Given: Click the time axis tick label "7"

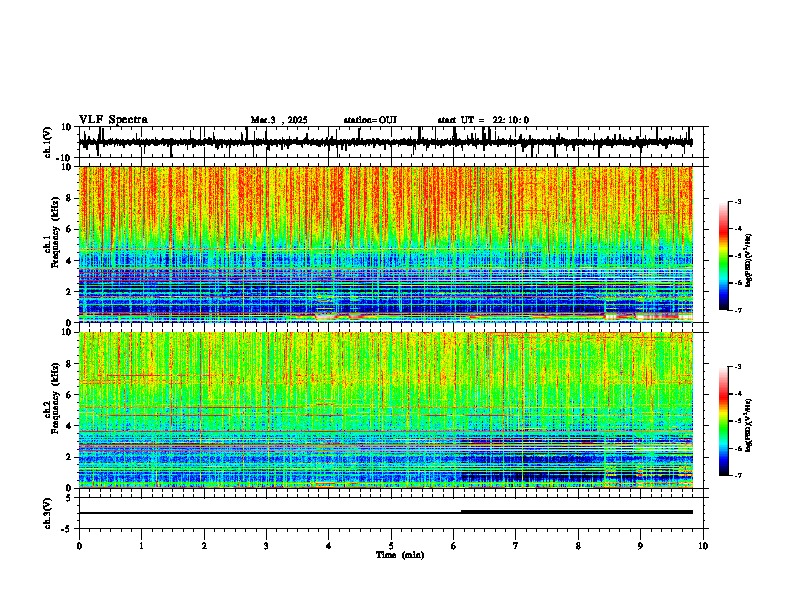Looking at the screenshot, I should (516, 546).
